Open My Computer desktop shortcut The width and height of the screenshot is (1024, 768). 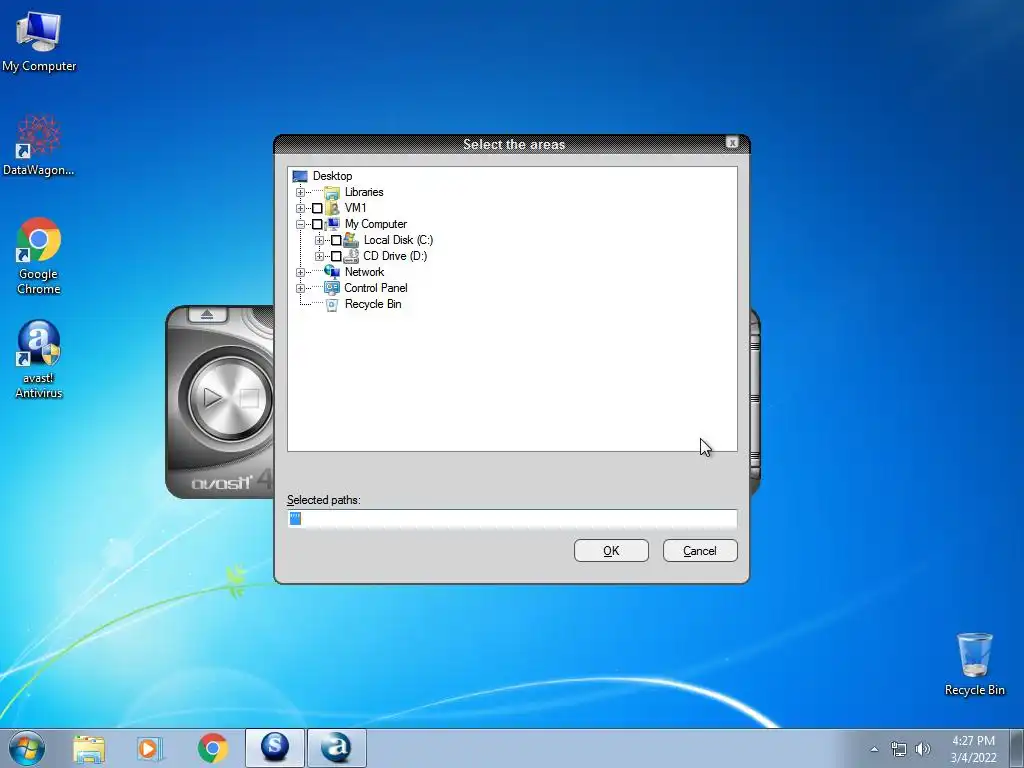point(39,40)
